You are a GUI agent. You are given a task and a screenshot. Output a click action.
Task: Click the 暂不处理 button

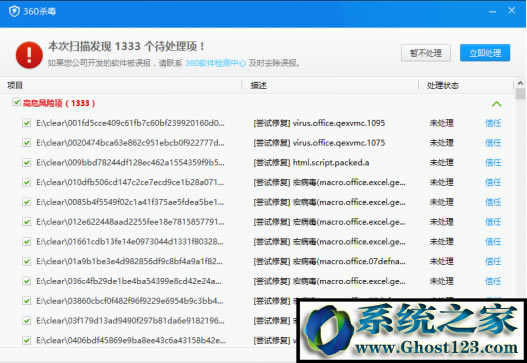tap(425, 53)
